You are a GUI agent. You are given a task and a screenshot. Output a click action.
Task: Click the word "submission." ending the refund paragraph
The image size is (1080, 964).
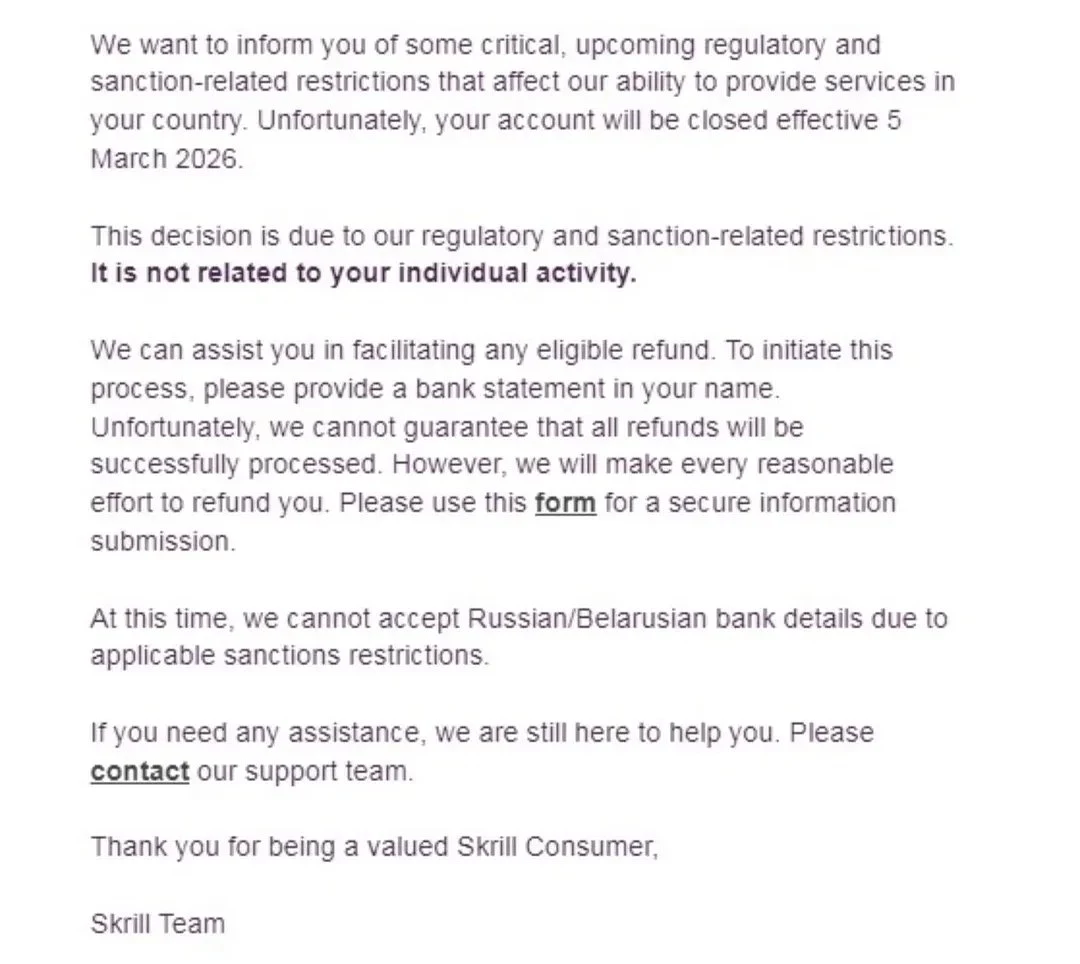[x=163, y=541]
